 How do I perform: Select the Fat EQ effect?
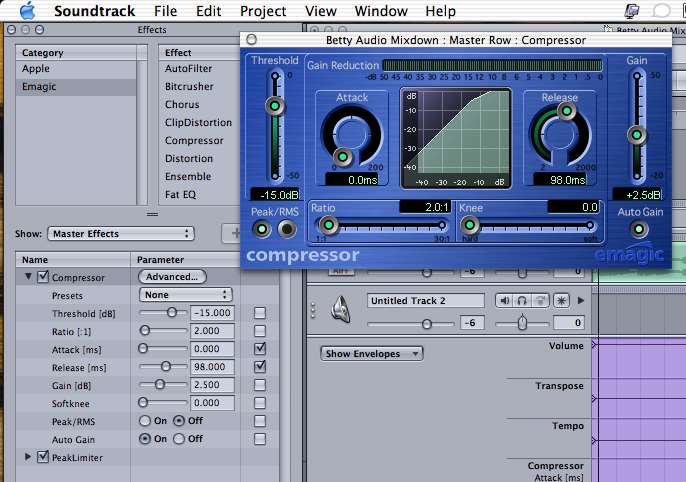pyautogui.click(x=180, y=194)
